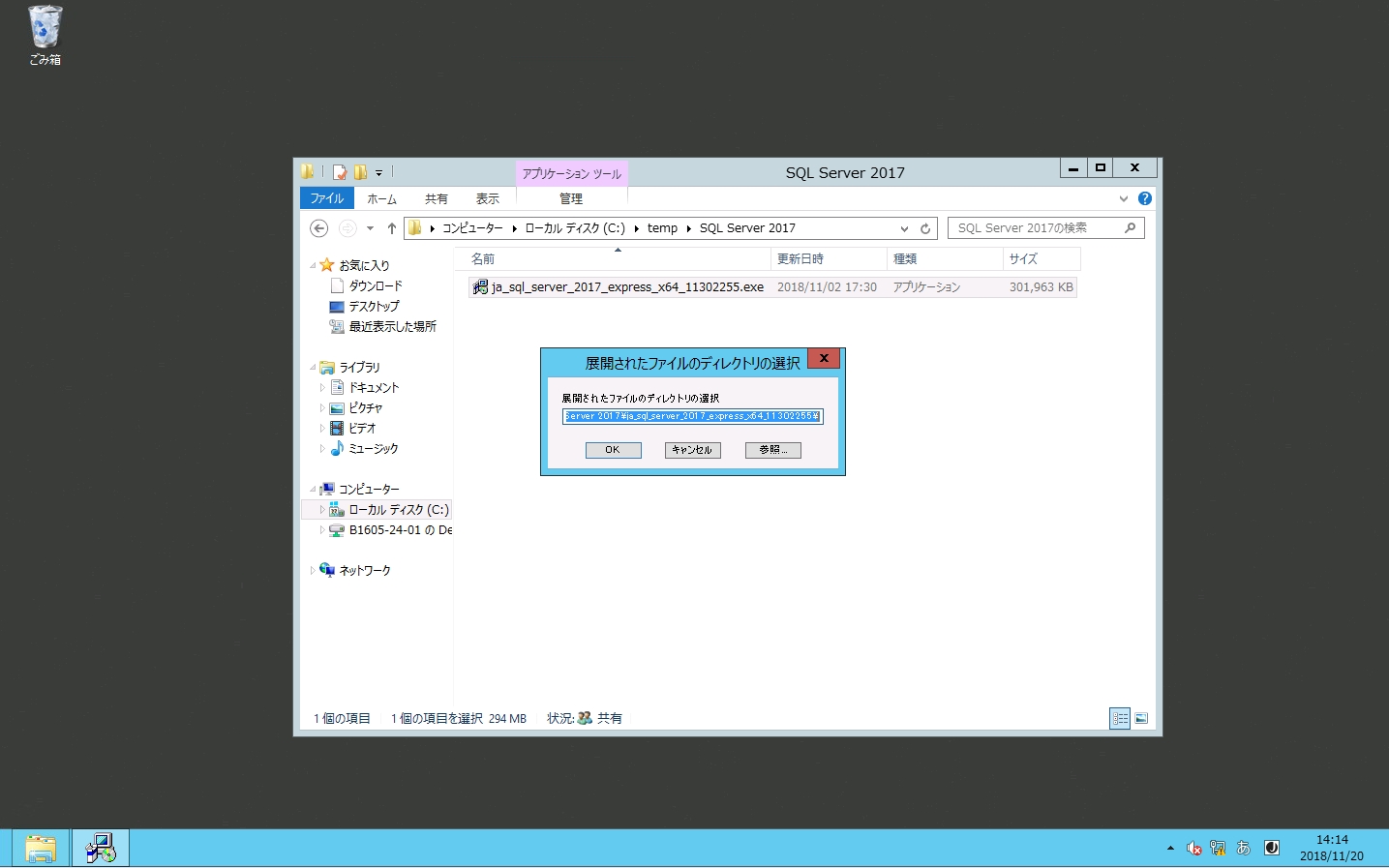Toggle the muted speaker icon in system tray
The height and width of the screenshot is (868, 1389).
[1193, 847]
